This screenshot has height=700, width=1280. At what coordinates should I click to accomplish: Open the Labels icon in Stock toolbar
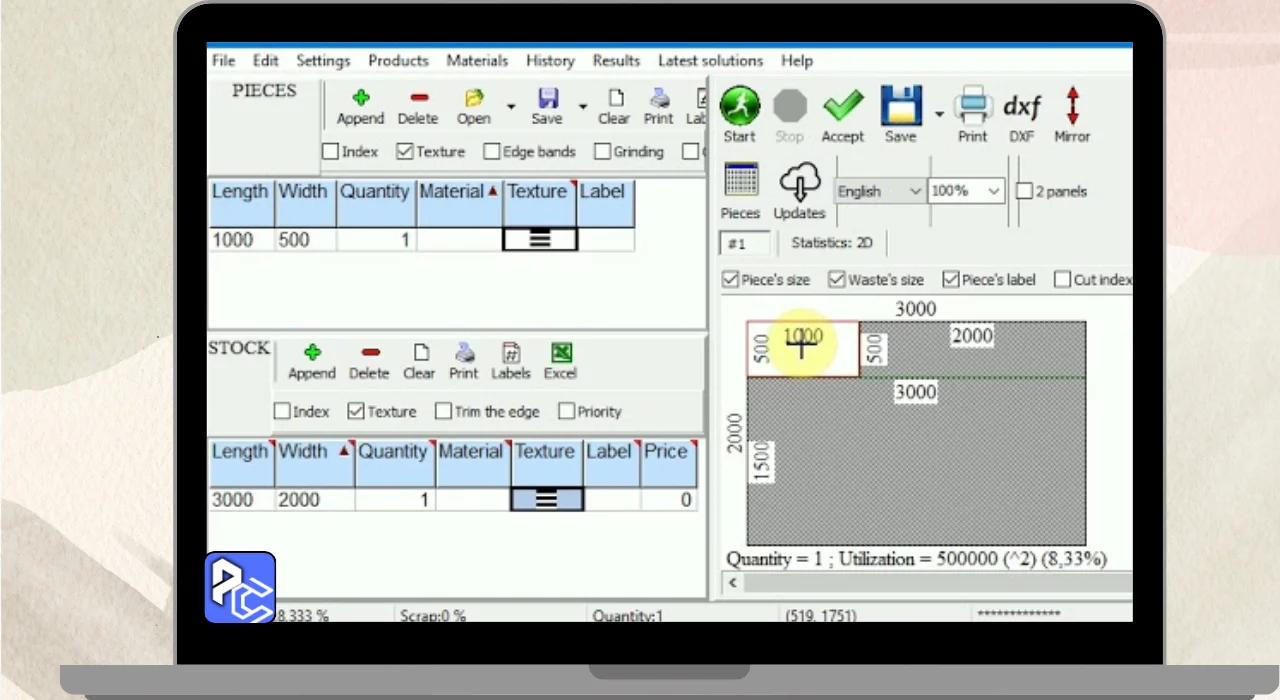[510, 353]
